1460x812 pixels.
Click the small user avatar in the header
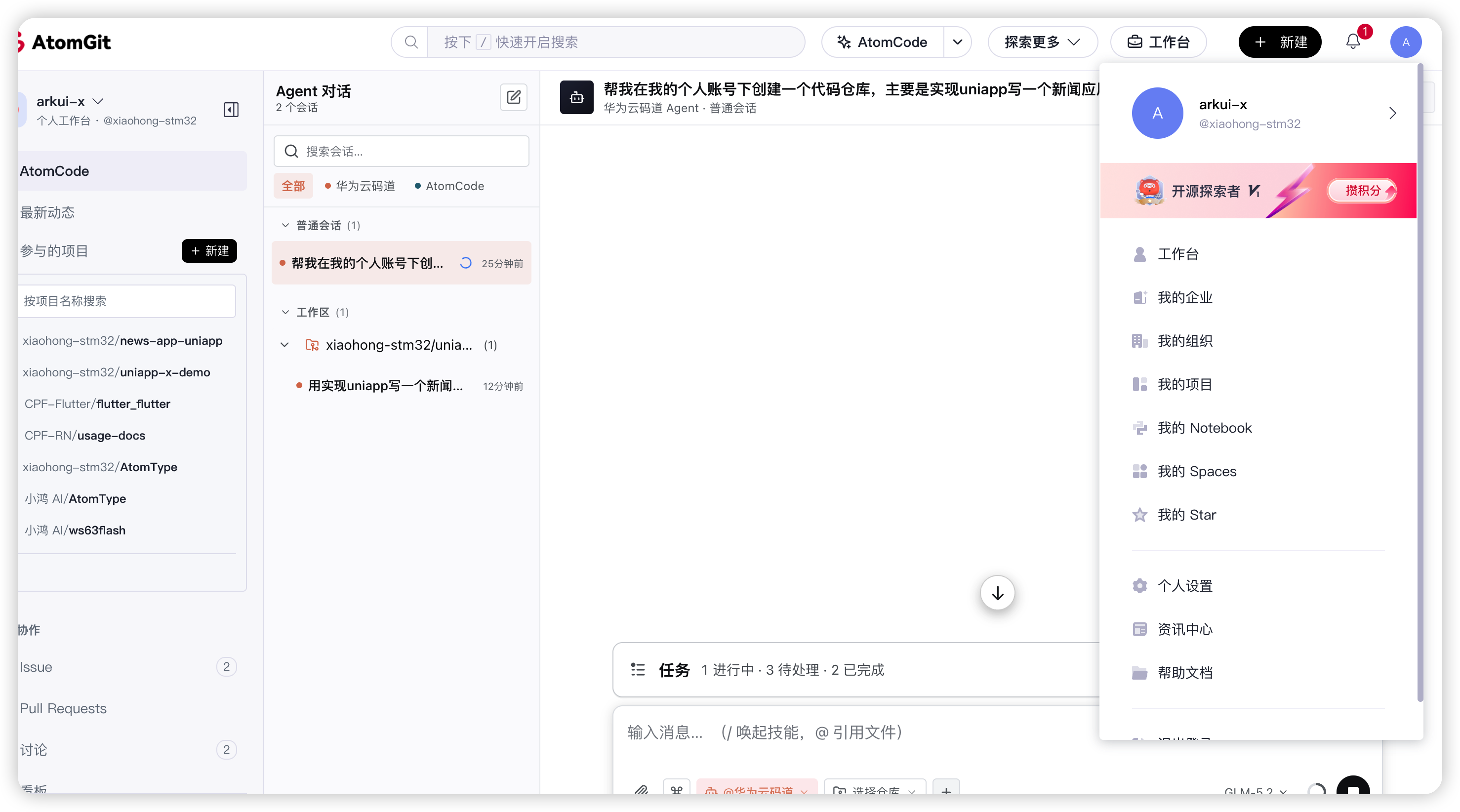click(1406, 42)
